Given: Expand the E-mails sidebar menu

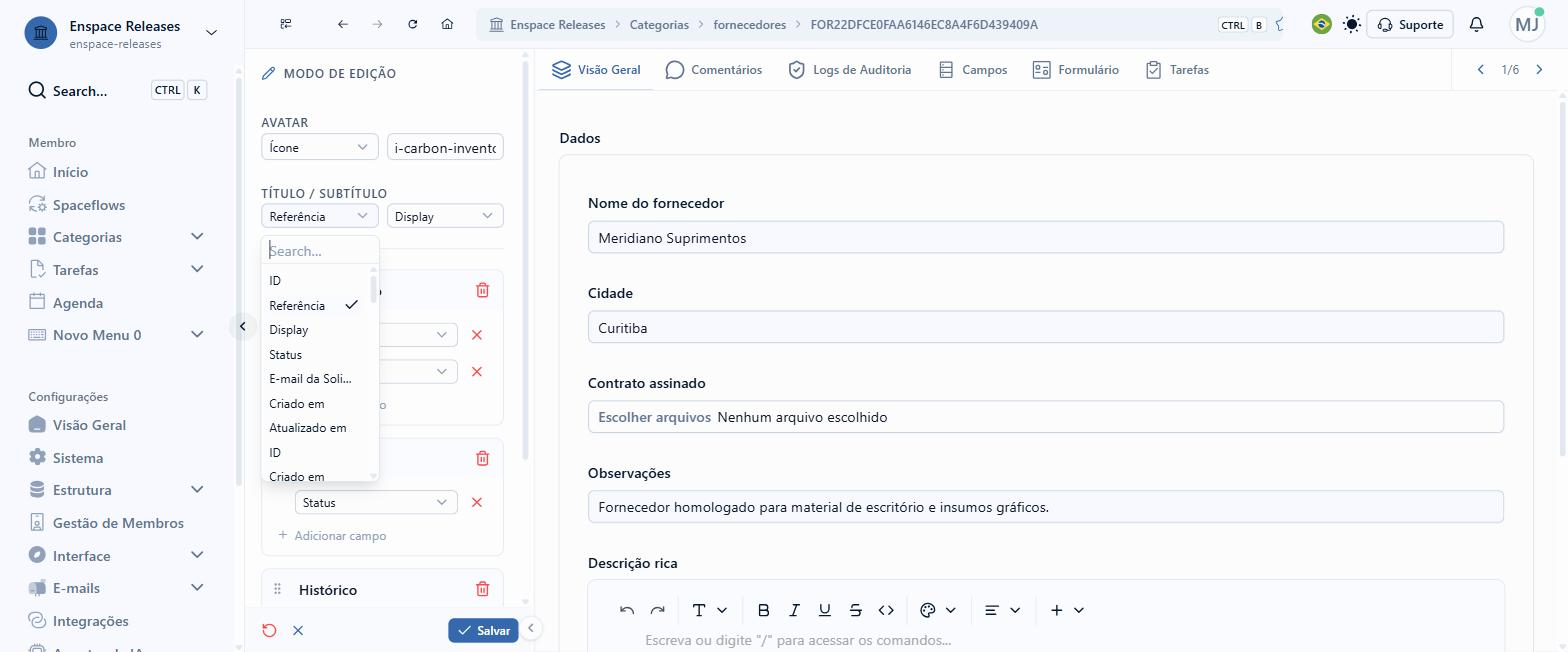Looking at the screenshot, I should (117, 588).
